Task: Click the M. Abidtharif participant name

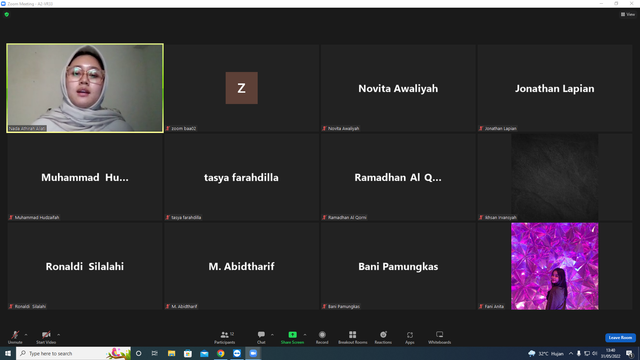Action: pyautogui.click(x=241, y=267)
